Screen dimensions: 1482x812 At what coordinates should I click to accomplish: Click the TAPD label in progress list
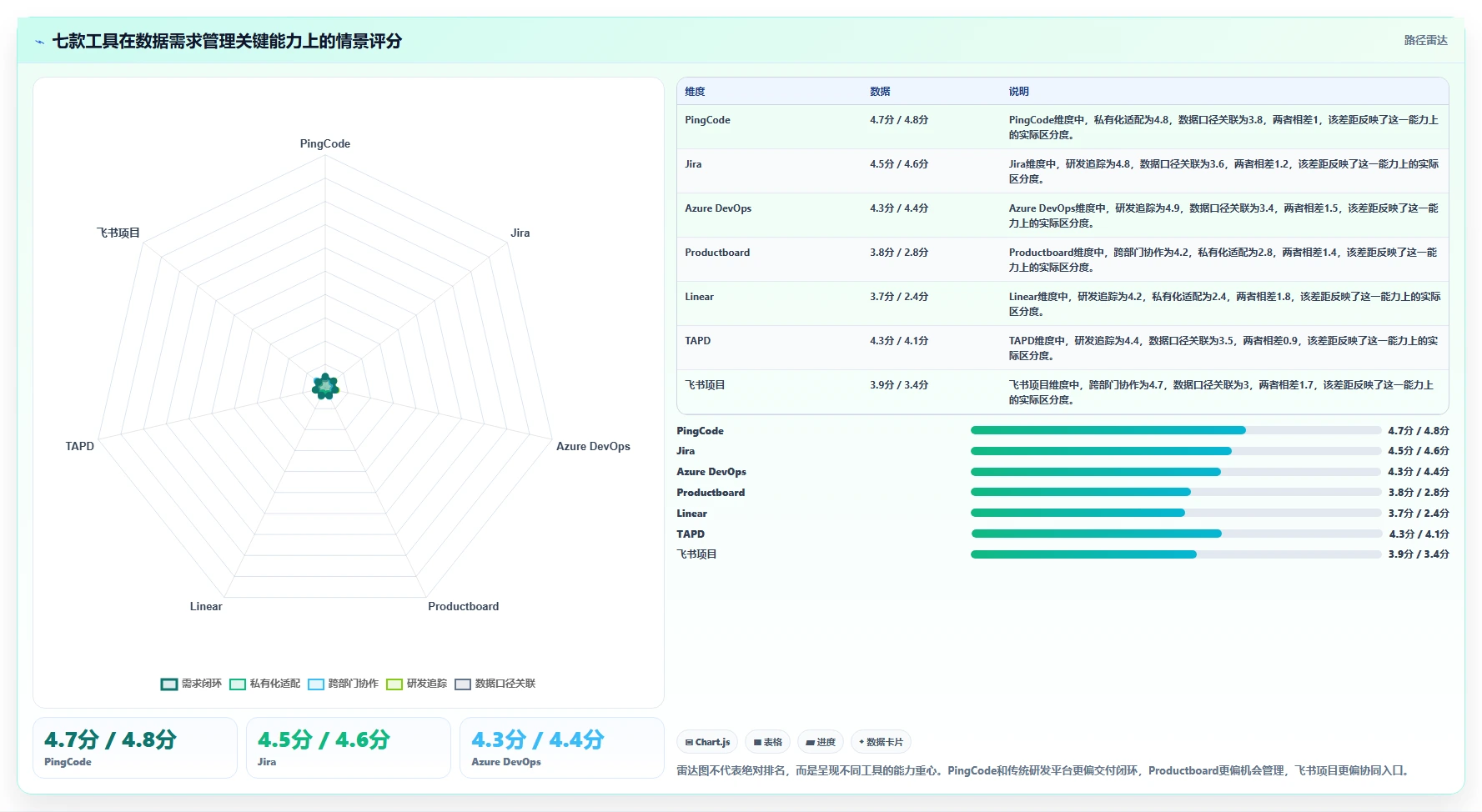[x=691, y=534]
